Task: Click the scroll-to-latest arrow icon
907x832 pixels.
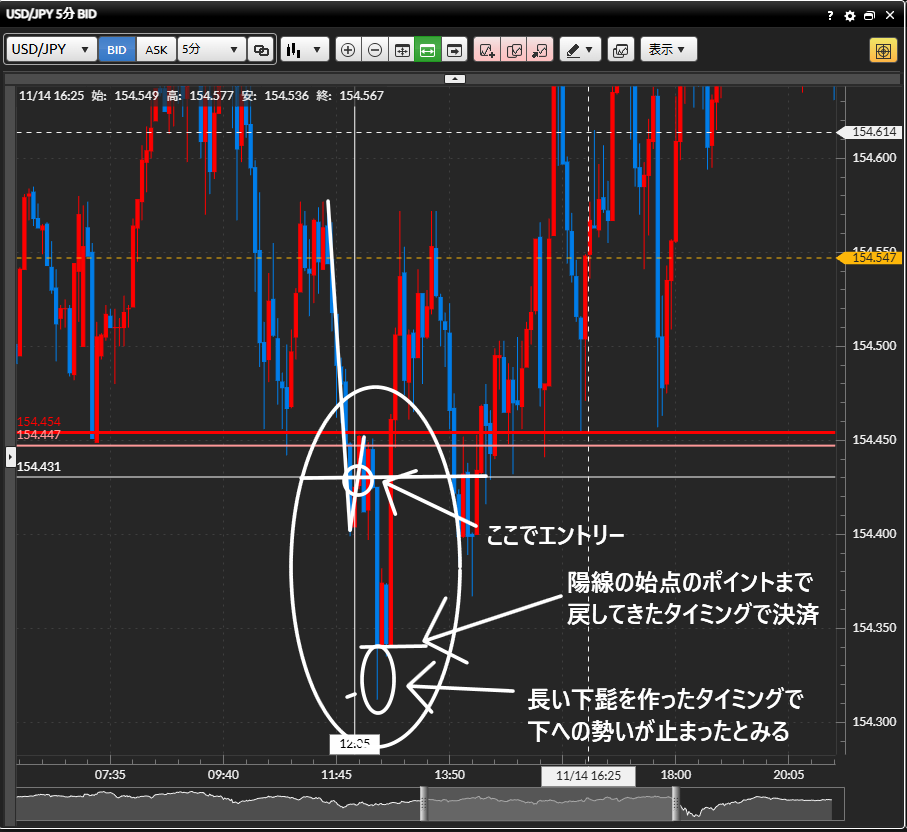Action: pyautogui.click(x=454, y=50)
